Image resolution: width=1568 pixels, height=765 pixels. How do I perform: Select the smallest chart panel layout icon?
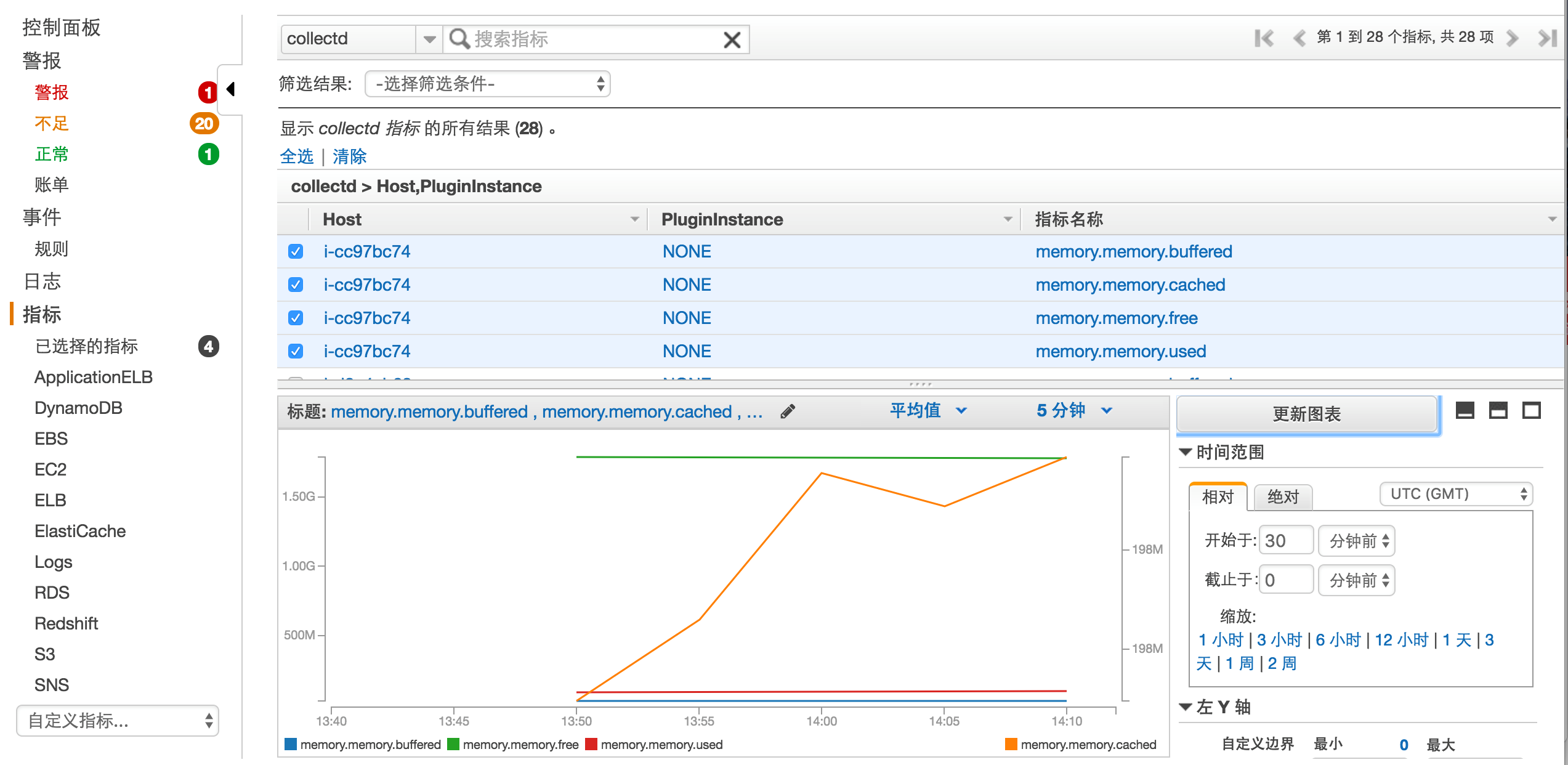pyautogui.click(x=1465, y=411)
